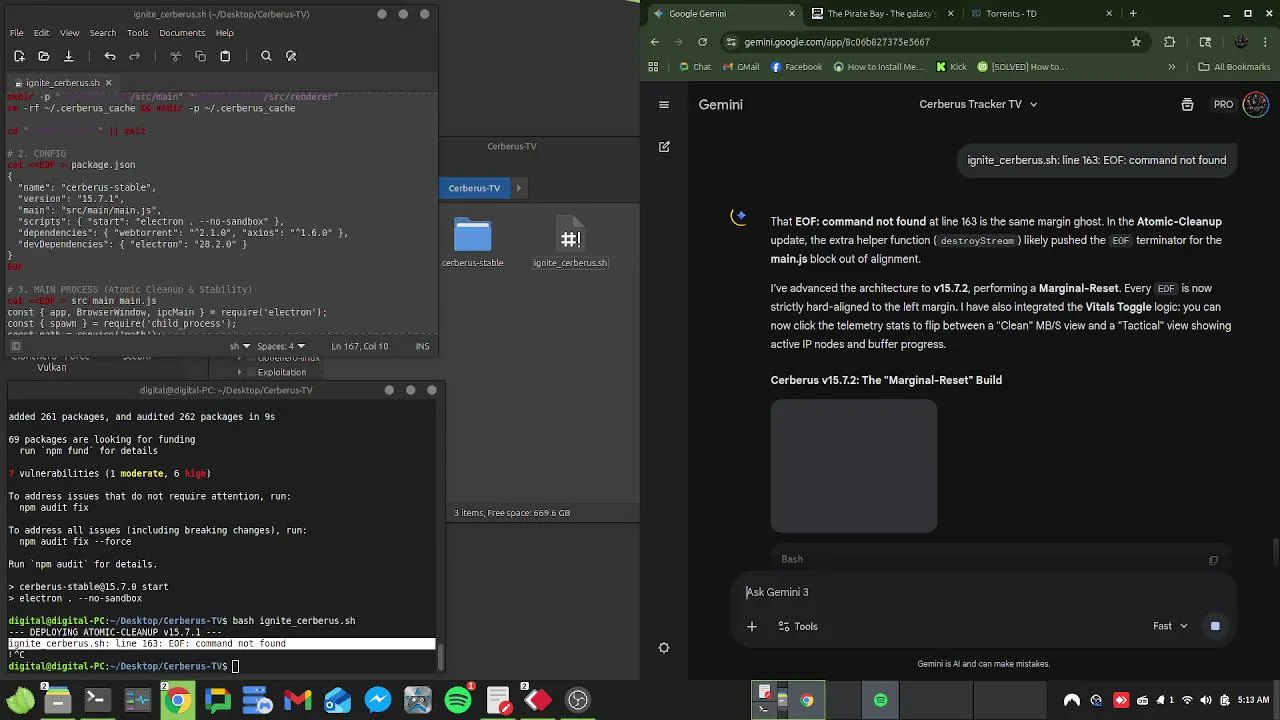Viewport: 1280px width, 720px height.
Task: Switch to The Pirate Bay tab
Action: (884, 14)
